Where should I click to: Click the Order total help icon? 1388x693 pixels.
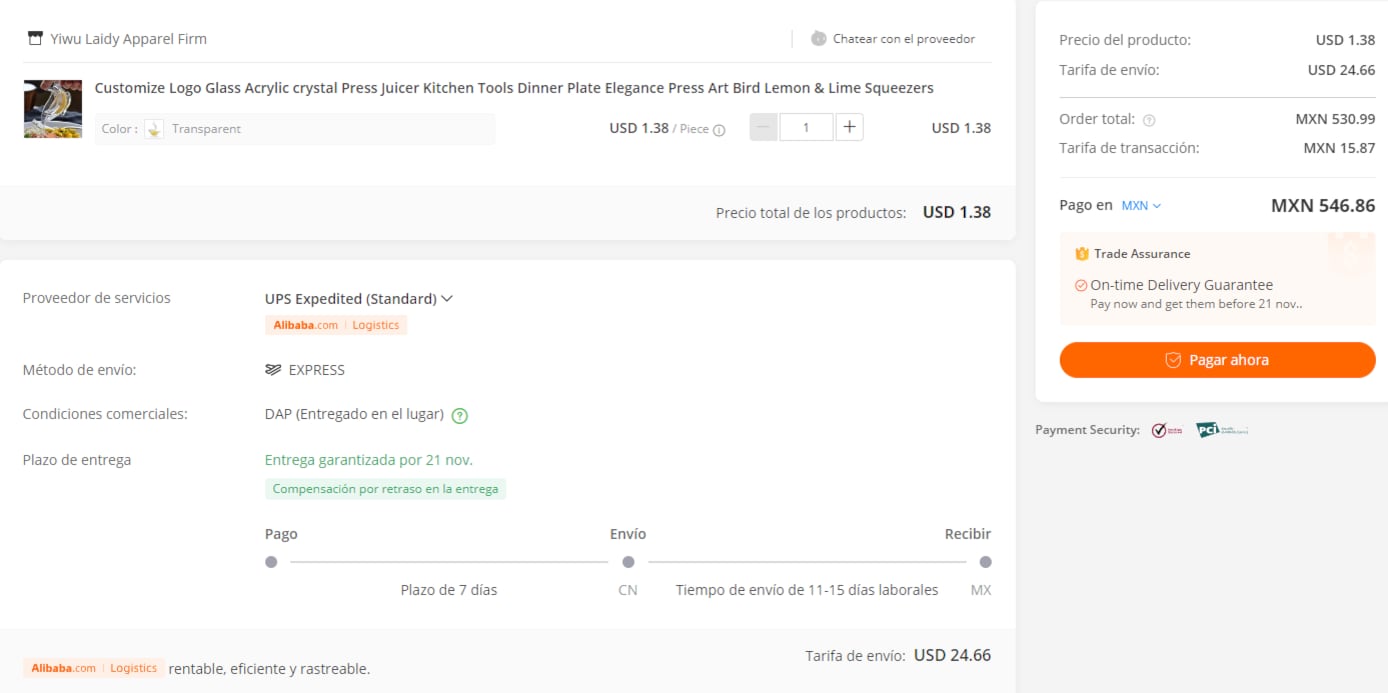(x=1149, y=120)
